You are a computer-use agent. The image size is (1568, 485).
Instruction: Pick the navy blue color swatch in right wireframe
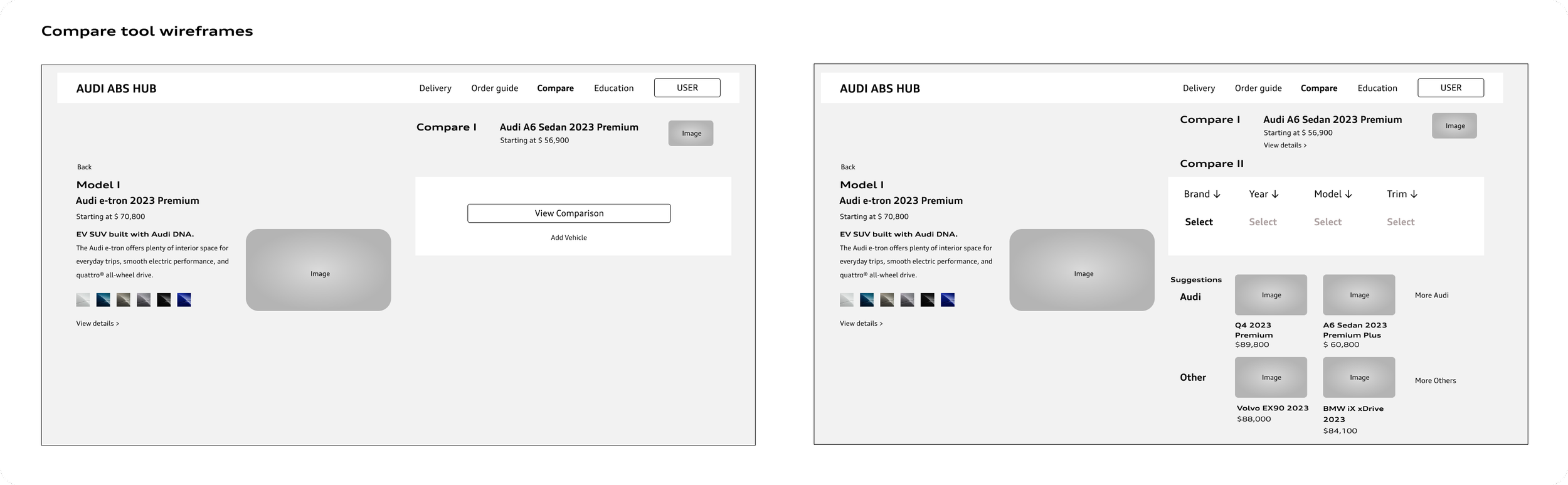tap(948, 300)
